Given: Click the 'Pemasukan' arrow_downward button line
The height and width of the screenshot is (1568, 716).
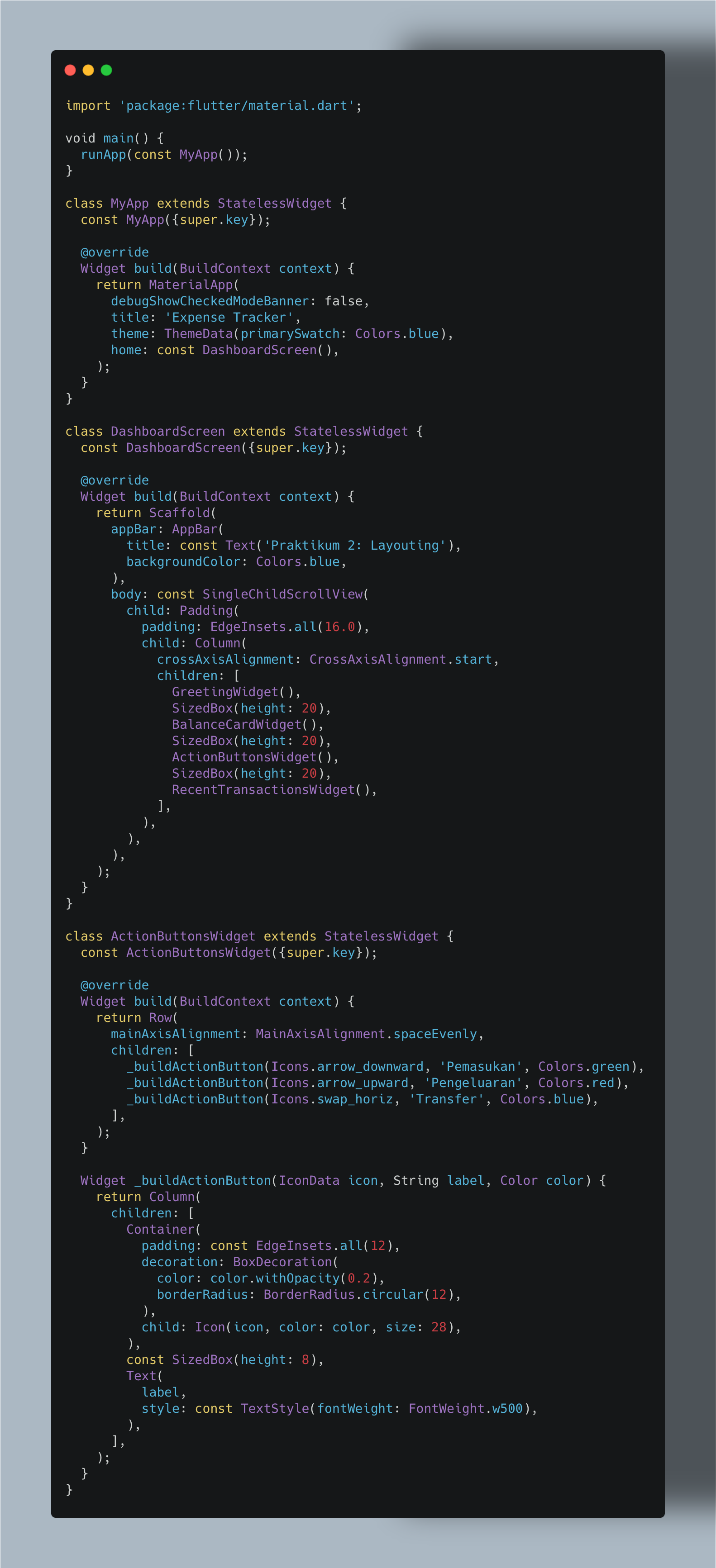Looking at the screenshot, I should 386,1067.
